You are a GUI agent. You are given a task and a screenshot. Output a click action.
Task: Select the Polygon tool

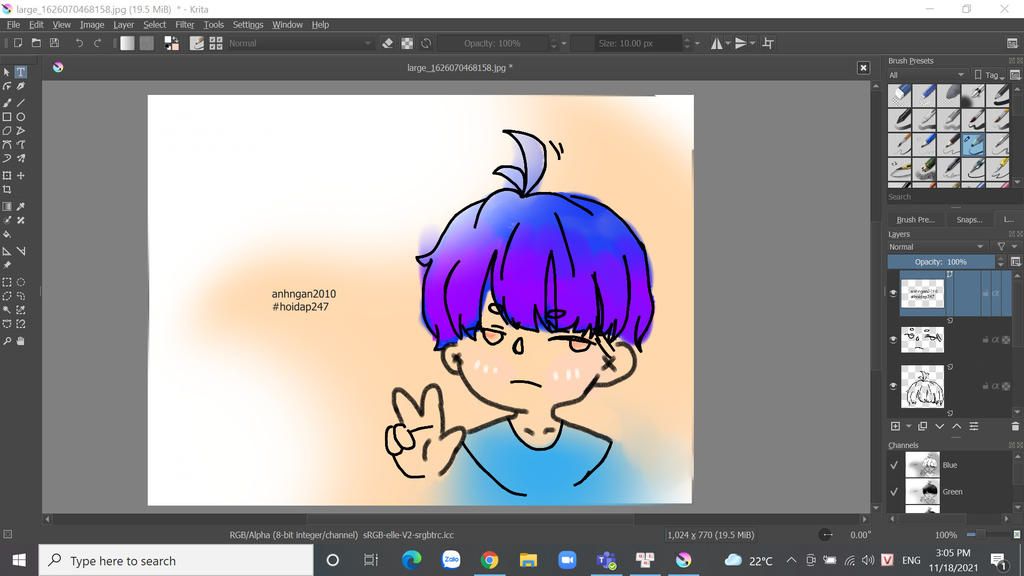point(7,131)
